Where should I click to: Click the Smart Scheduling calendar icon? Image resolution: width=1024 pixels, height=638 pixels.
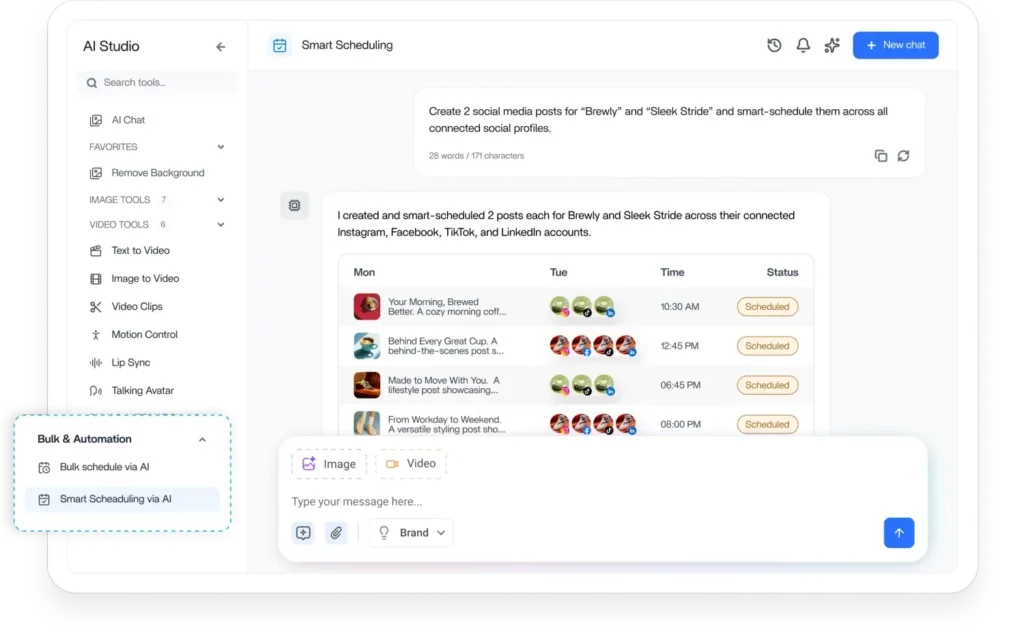280,45
